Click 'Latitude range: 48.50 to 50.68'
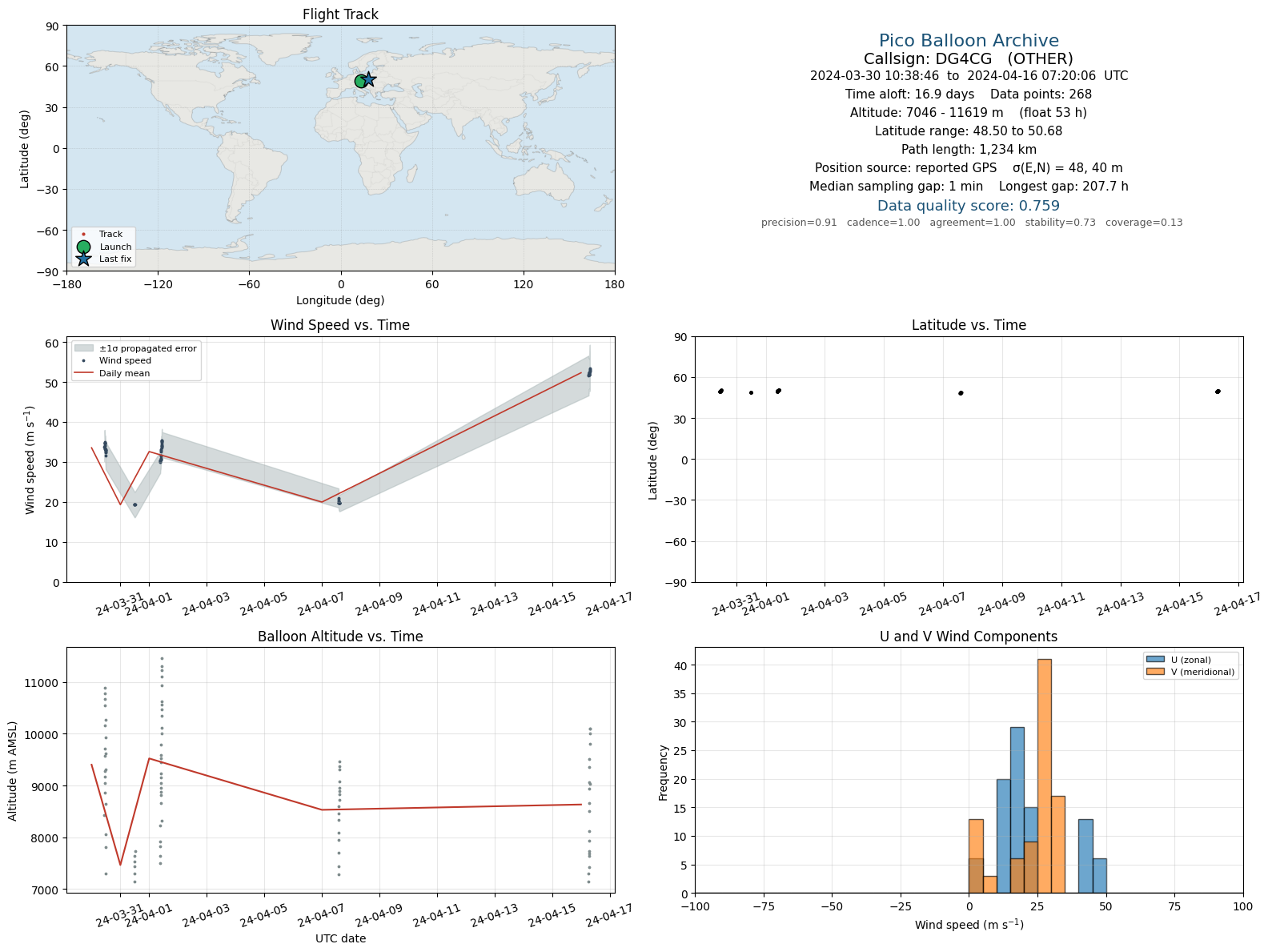Image resolution: width=1272 pixels, height=952 pixels. pos(969,131)
